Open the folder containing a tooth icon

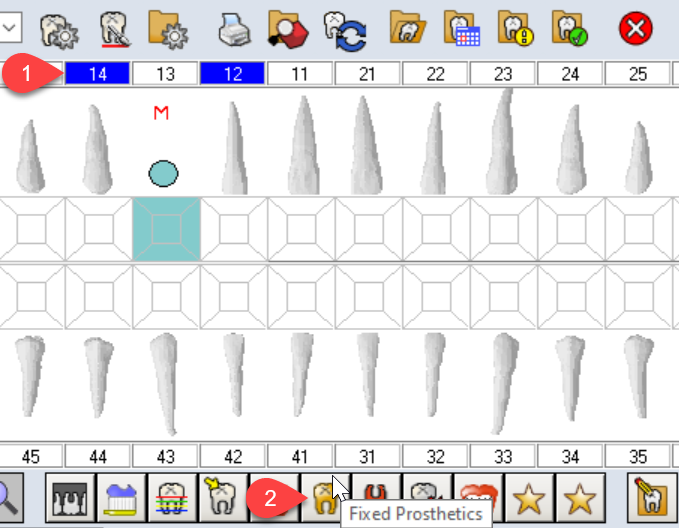[407, 28]
